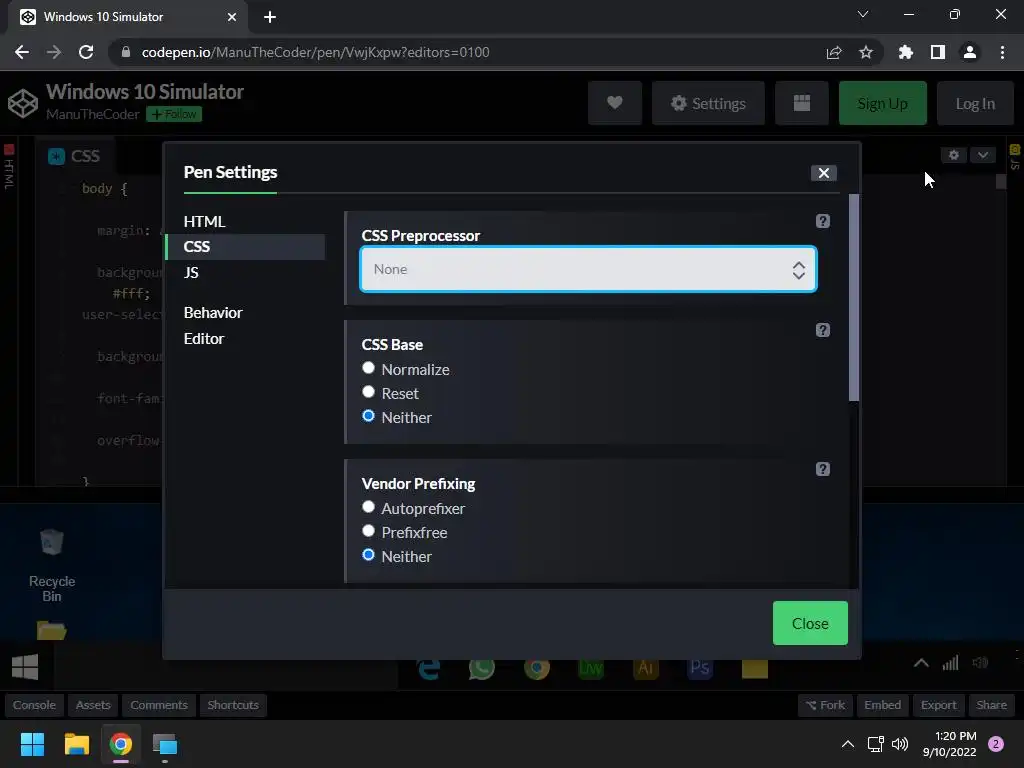
Task: Open the Shortcuts button
Action: pos(232,705)
